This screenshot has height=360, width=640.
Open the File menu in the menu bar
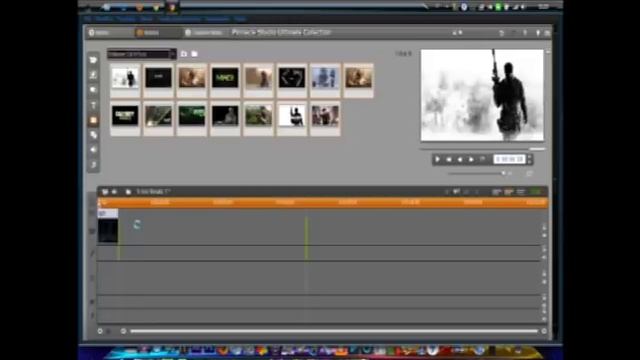(x=87, y=19)
